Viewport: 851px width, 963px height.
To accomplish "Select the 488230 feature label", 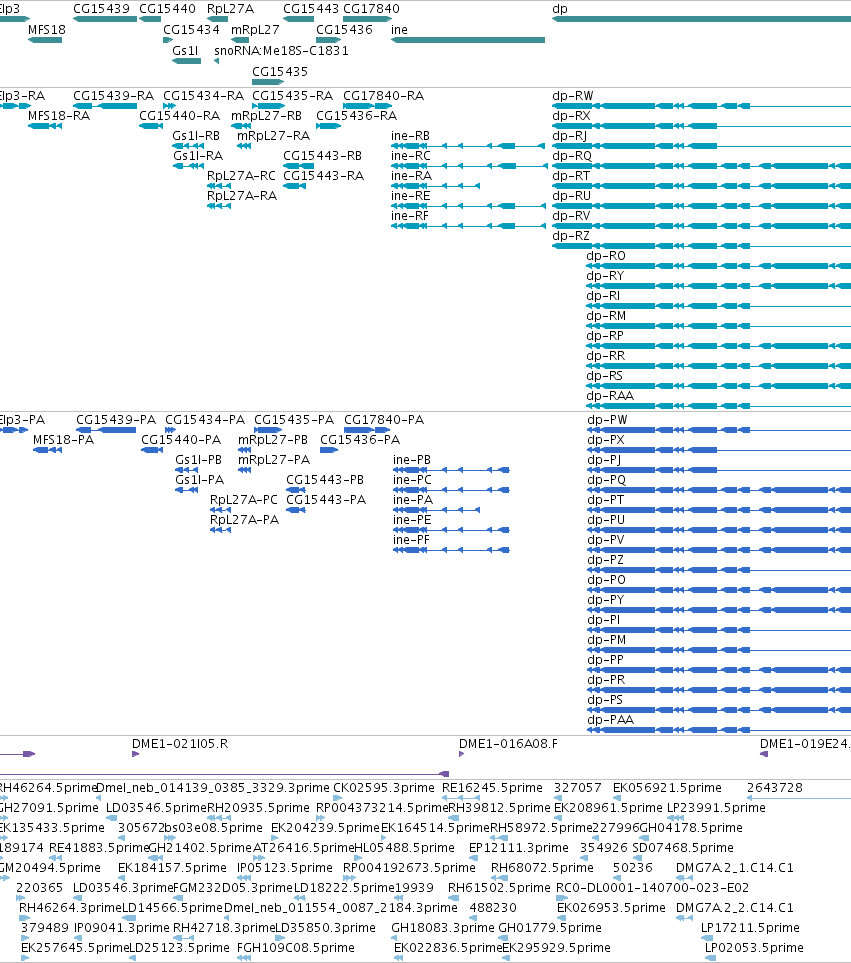I will [493, 908].
